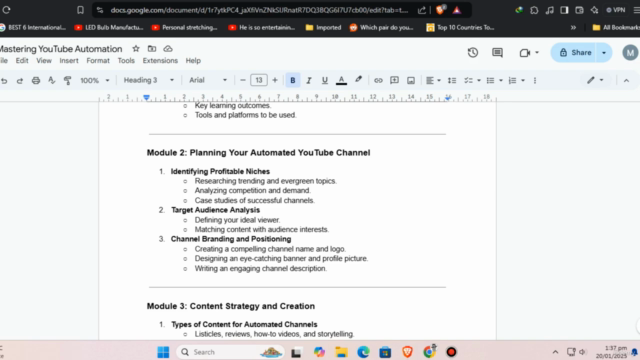Viewport: 640px width, 360px height.
Task: Toggle Bold formatting button
Action: (x=293, y=80)
